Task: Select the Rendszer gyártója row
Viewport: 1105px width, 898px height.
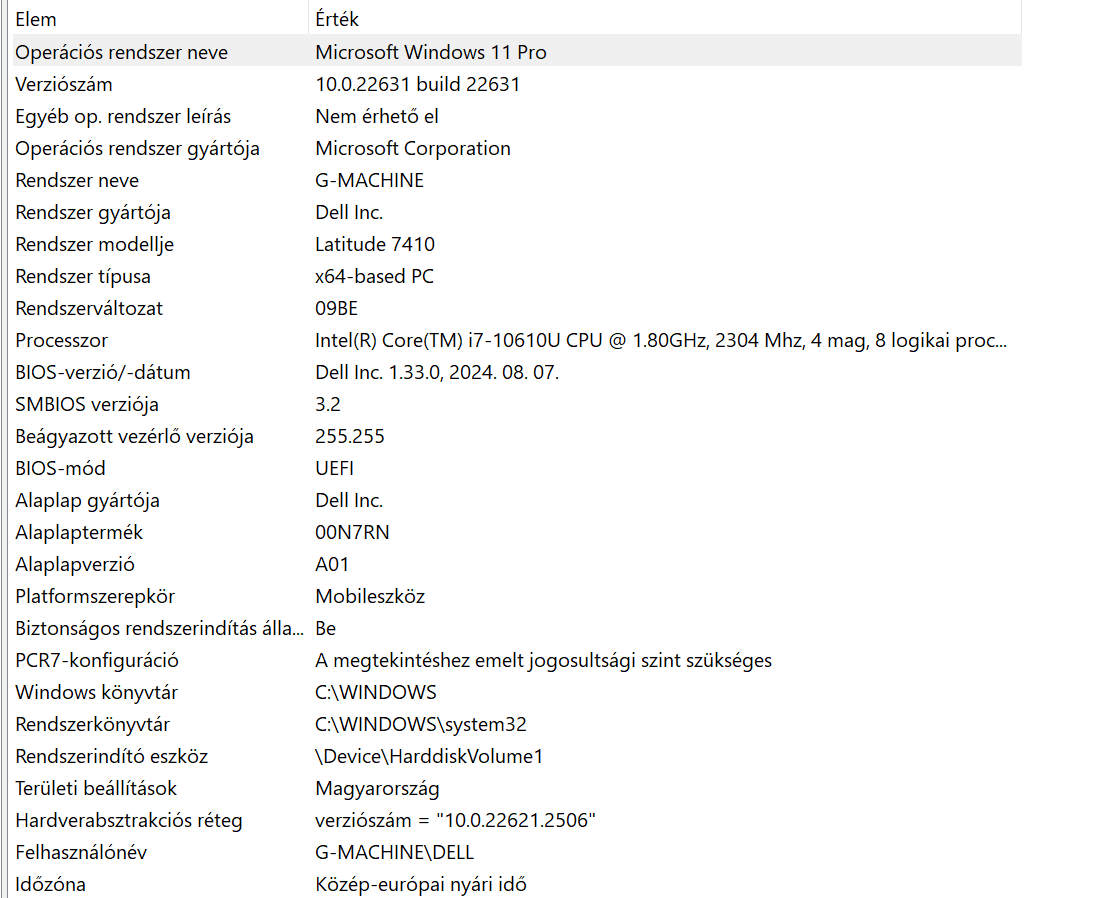Action: pos(517,212)
